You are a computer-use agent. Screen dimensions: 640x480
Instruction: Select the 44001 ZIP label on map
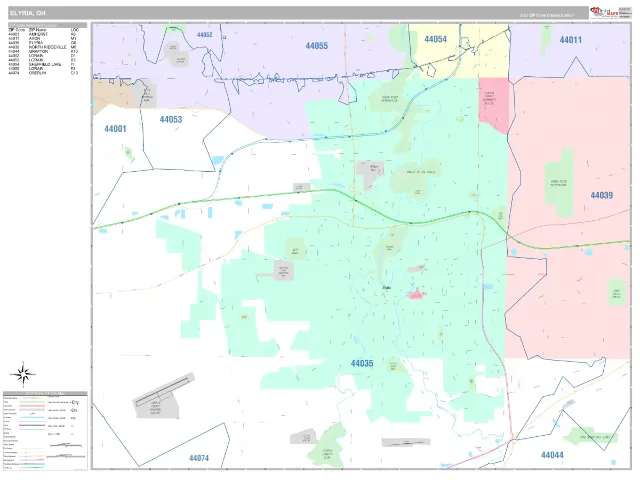115,129
